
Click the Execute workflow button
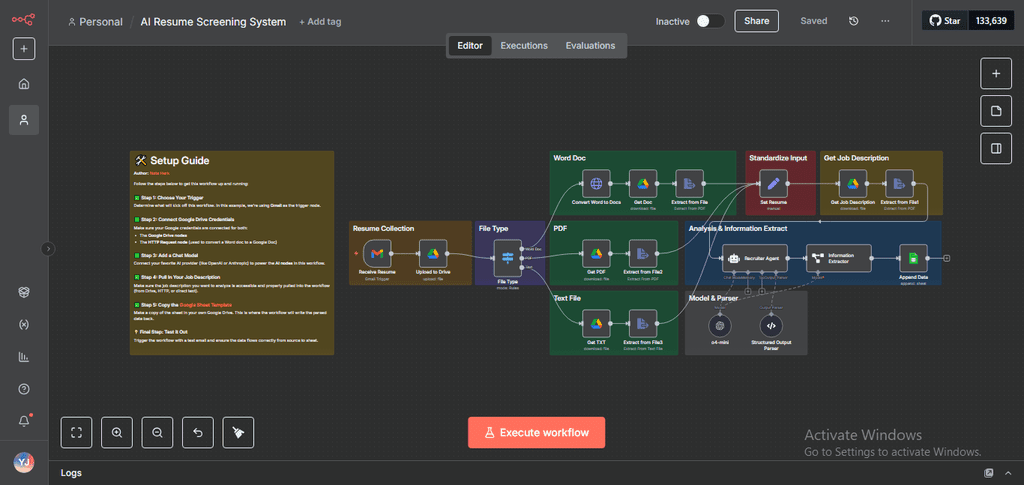point(536,432)
